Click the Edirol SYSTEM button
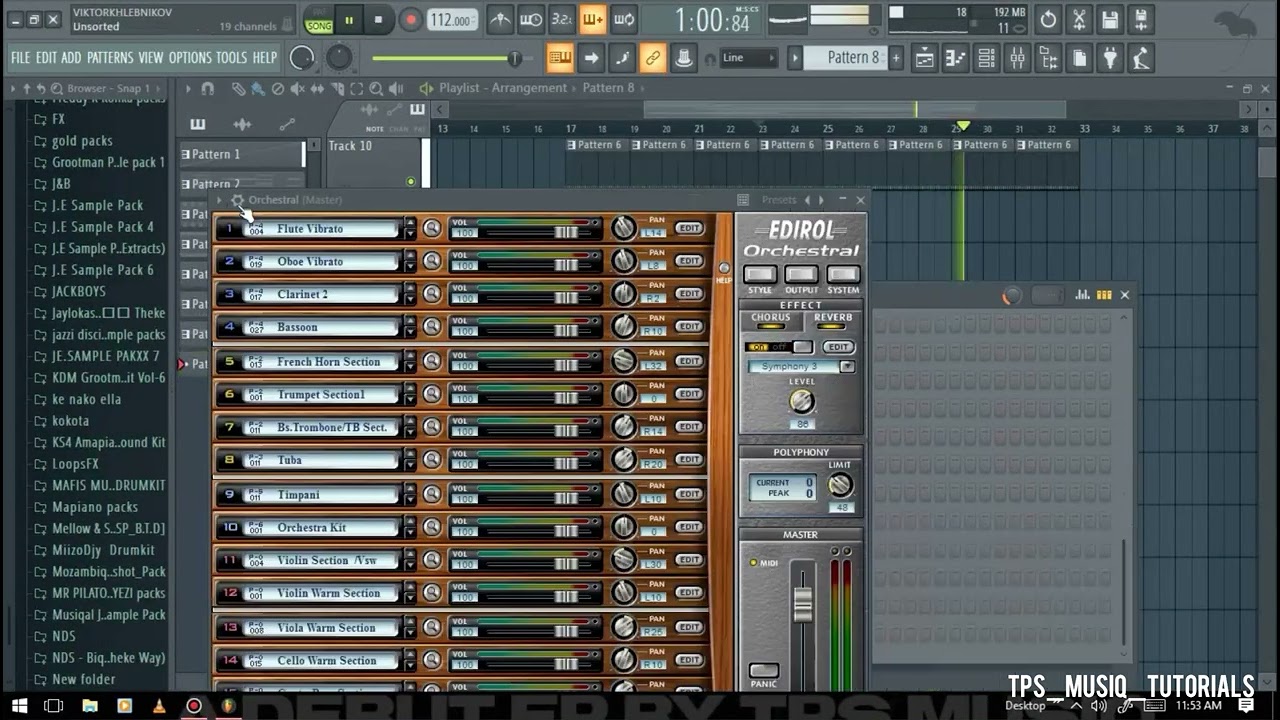Image resolution: width=1280 pixels, height=720 pixels. pos(843,274)
